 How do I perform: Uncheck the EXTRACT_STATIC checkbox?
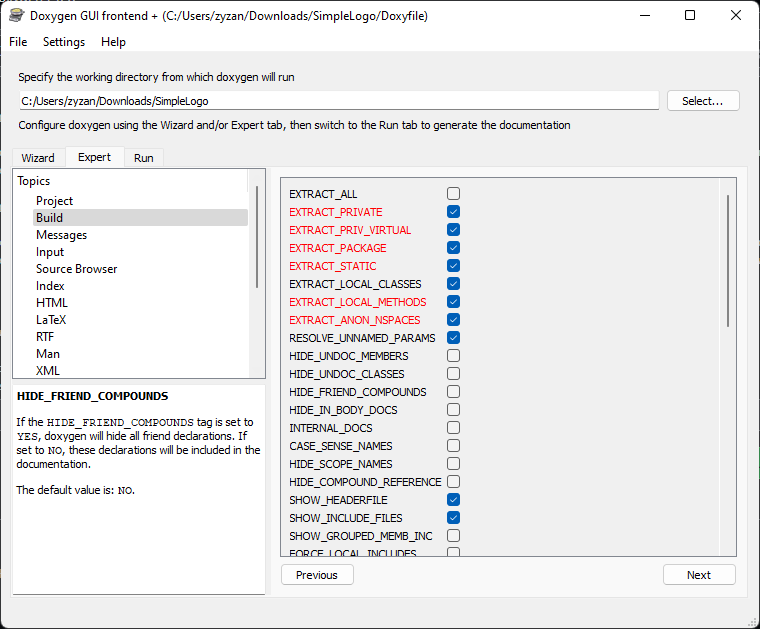[x=454, y=266]
